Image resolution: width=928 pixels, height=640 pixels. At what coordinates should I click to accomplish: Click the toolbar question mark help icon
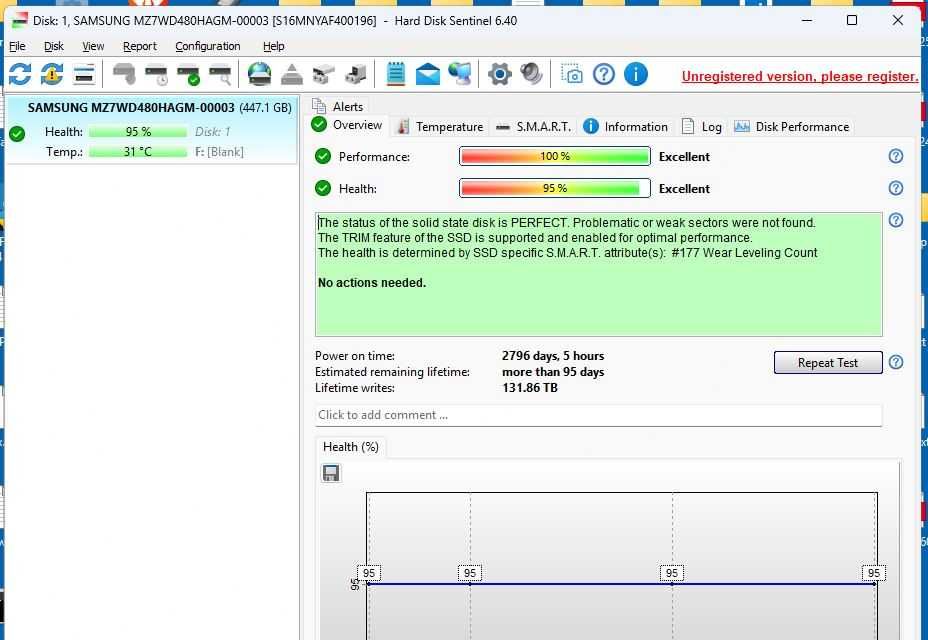[x=604, y=75]
